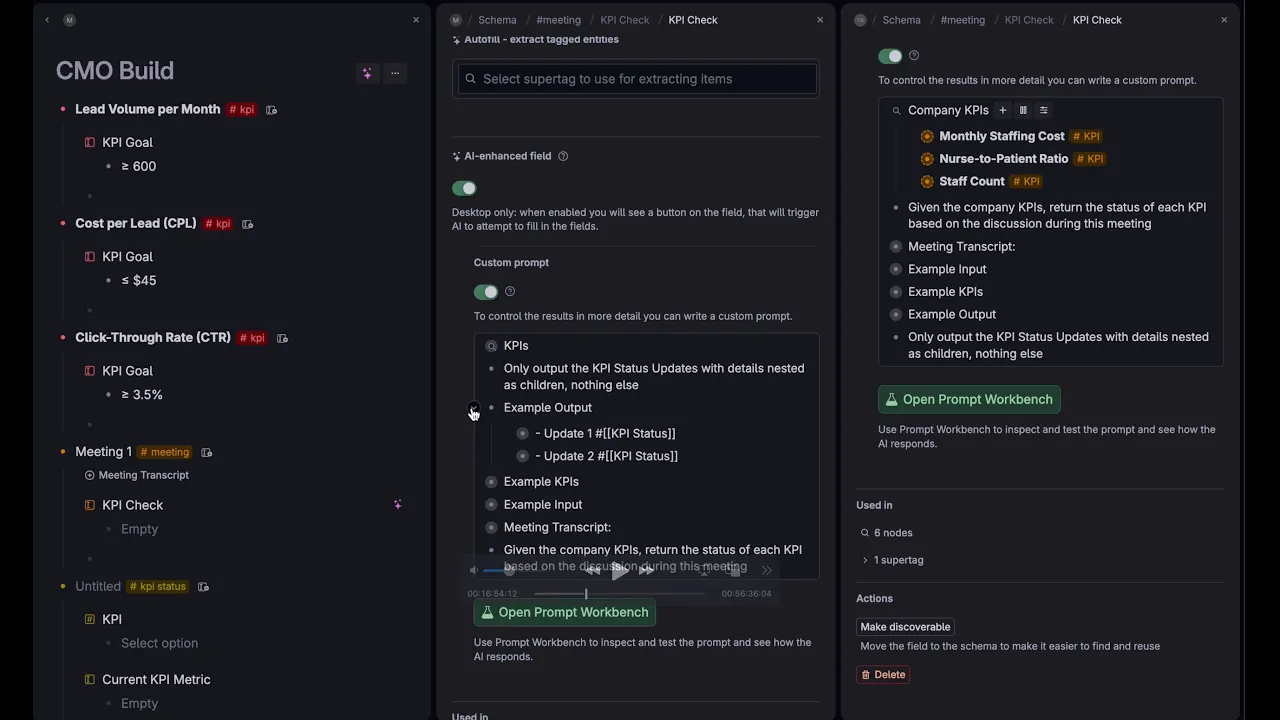Click the video playback progress slider
This screenshot has height=720, width=1280.
pos(620,594)
